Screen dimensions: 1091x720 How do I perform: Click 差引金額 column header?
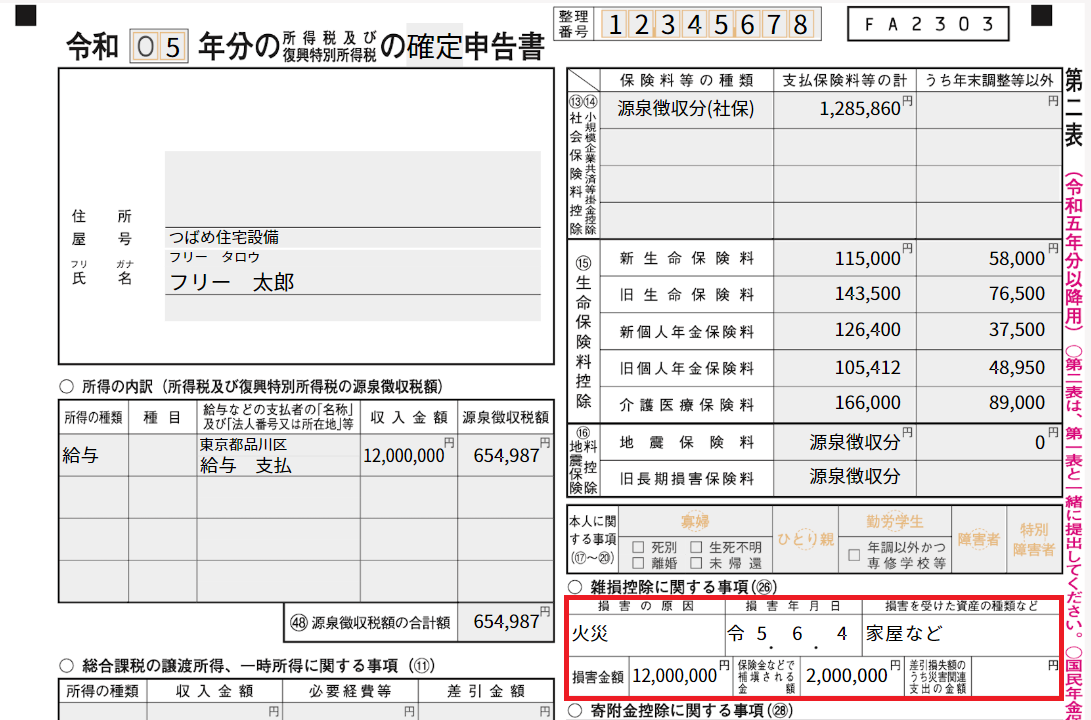click(x=485, y=691)
